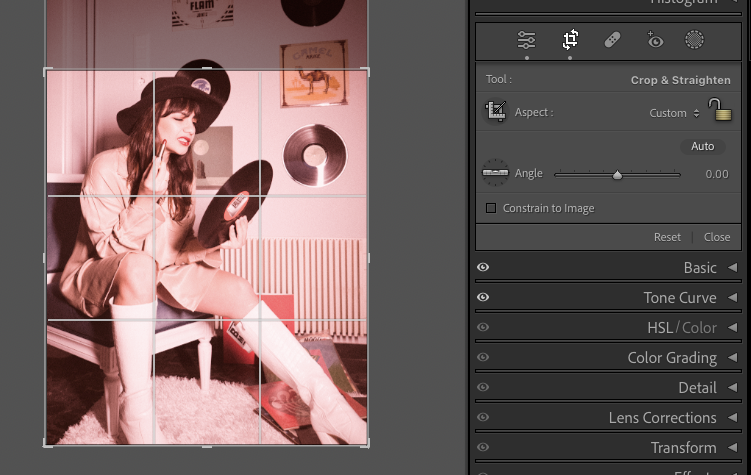Activate the Red Eye correction tool
751x475 pixels.
655,40
